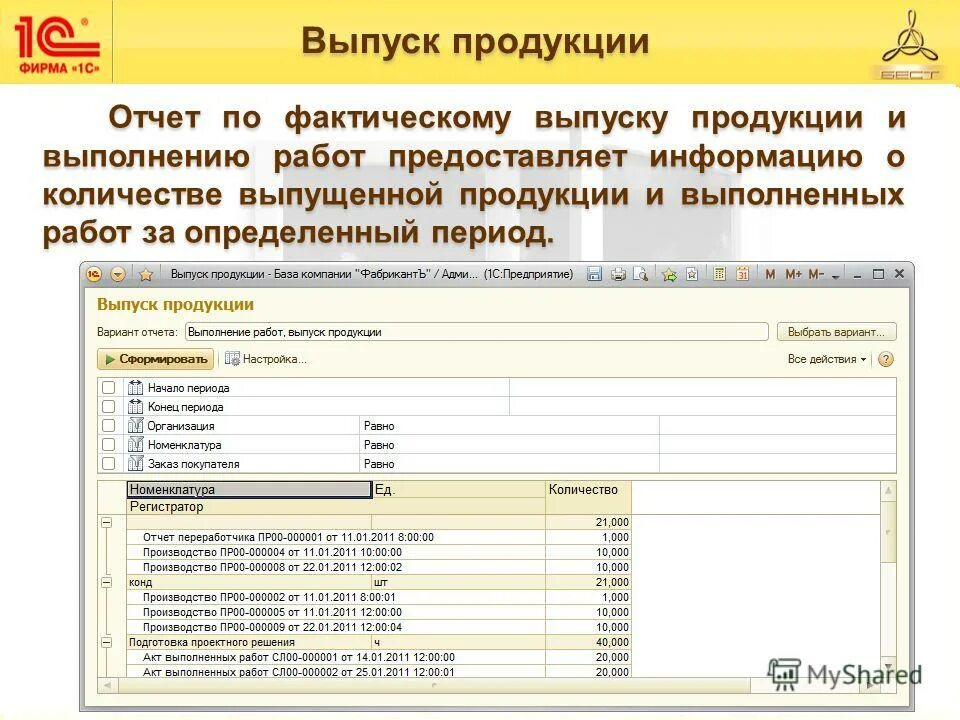This screenshot has width=960, height=720.
Task: Enable the Начало периода checkbox
Action: tap(108, 388)
